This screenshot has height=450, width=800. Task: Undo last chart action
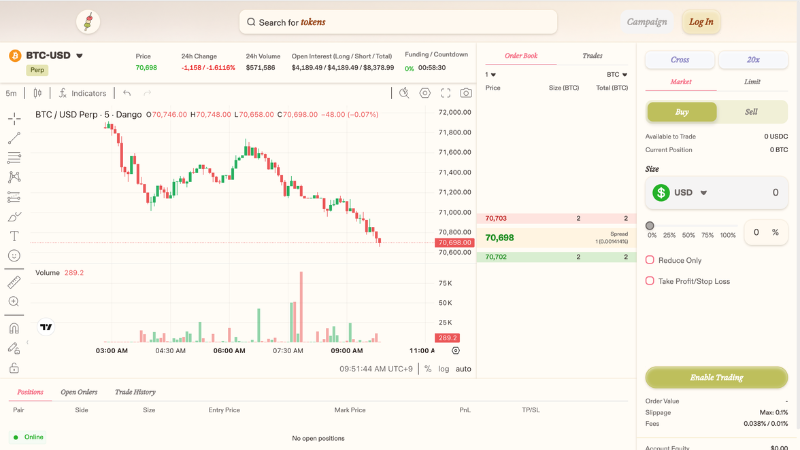point(127,93)
